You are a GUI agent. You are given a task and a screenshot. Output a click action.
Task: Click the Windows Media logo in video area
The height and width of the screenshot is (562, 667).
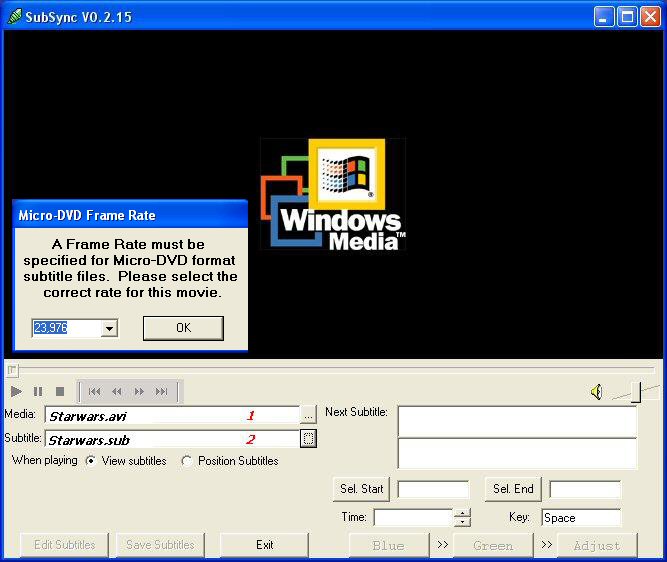[x=333, y=195]
